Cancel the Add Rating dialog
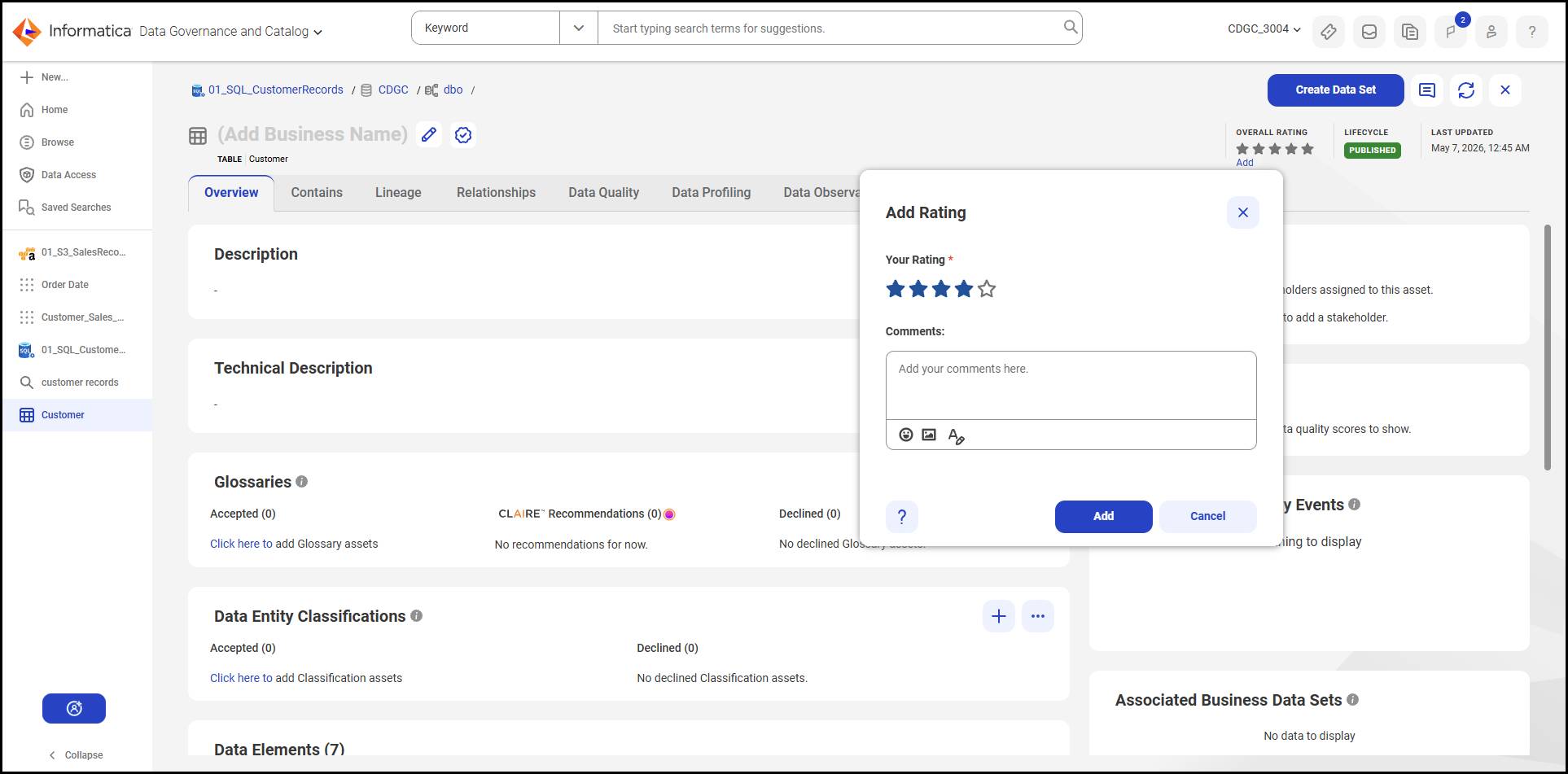This screenshot has width=1568, height=774. 1207,516
